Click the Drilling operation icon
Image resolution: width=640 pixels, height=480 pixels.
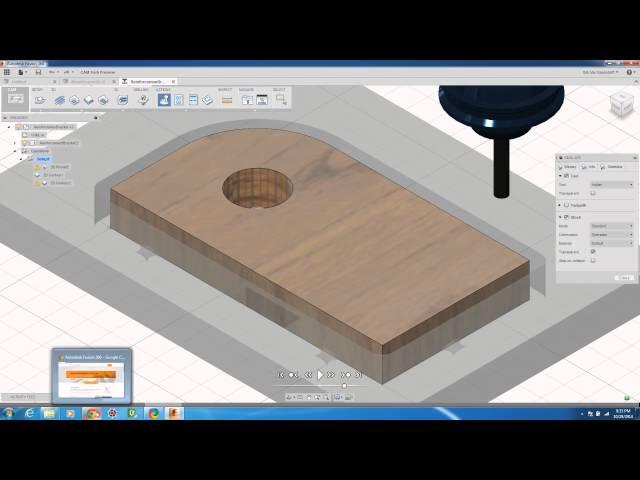(x=143, y=100)
